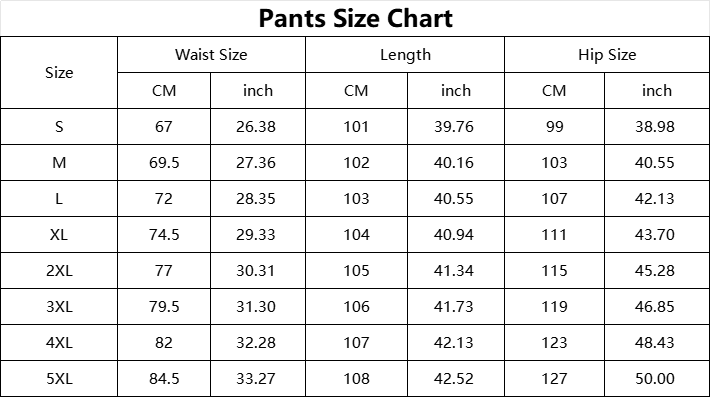
Task: Select the M size row label
Action: click(x=59, y=163)
